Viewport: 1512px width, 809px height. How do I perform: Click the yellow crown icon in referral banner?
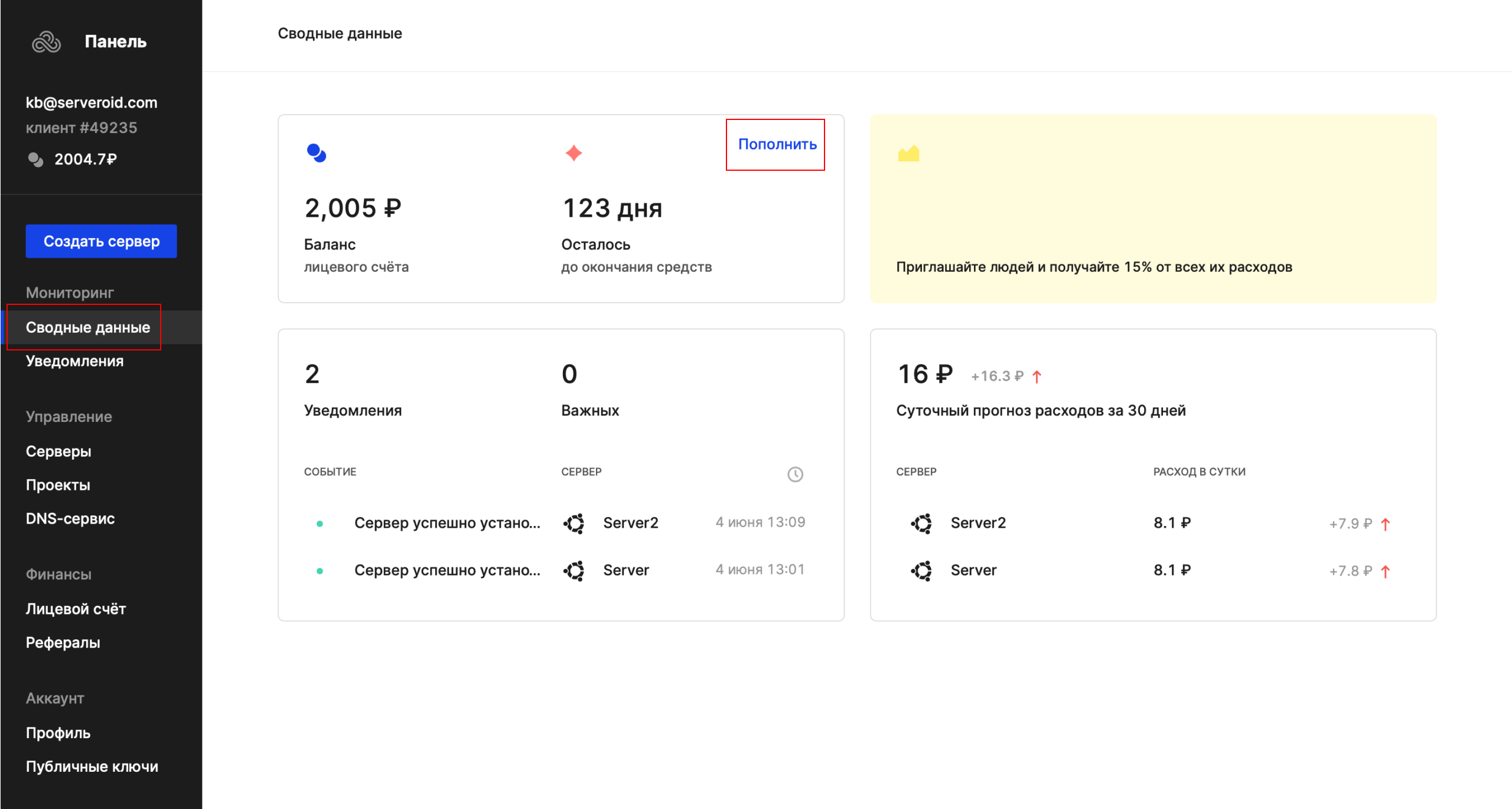point(908,154)
